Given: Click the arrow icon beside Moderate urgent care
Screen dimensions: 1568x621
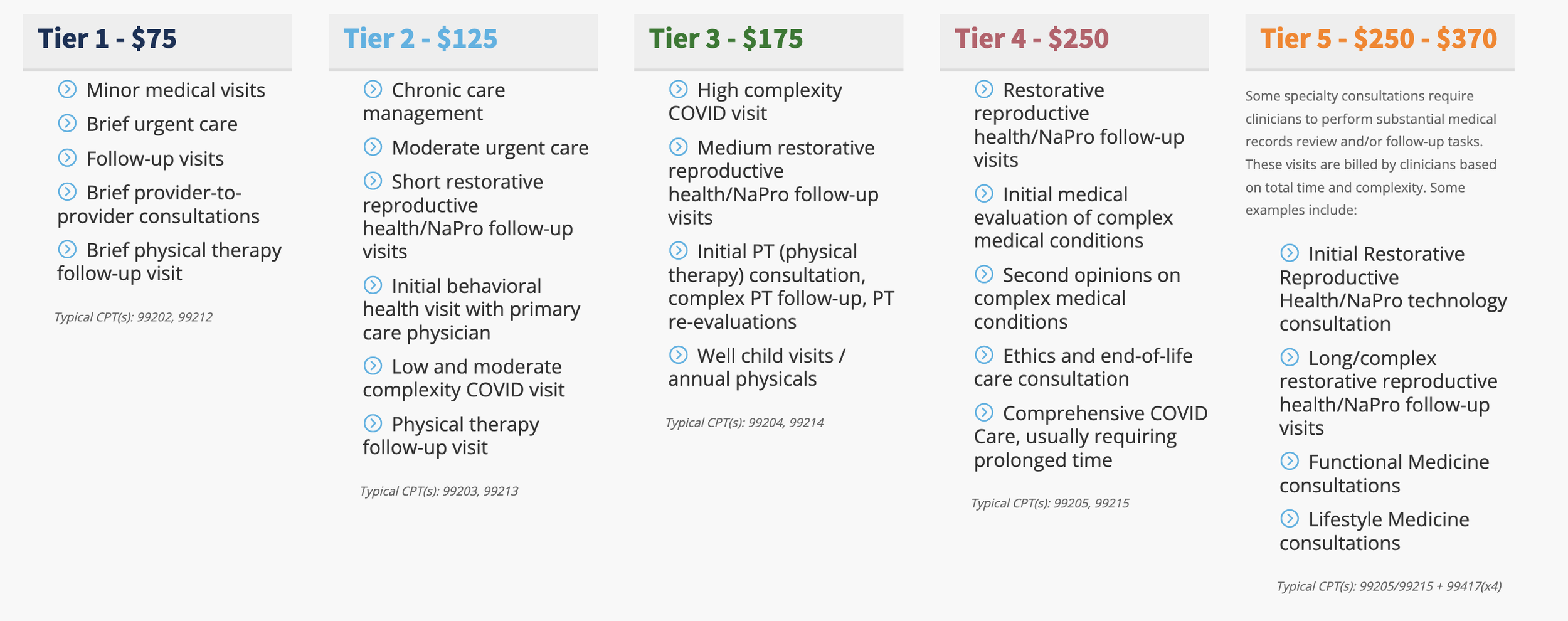Looking at the screenshot, I should pyautogui.click(x=373, y=147).
